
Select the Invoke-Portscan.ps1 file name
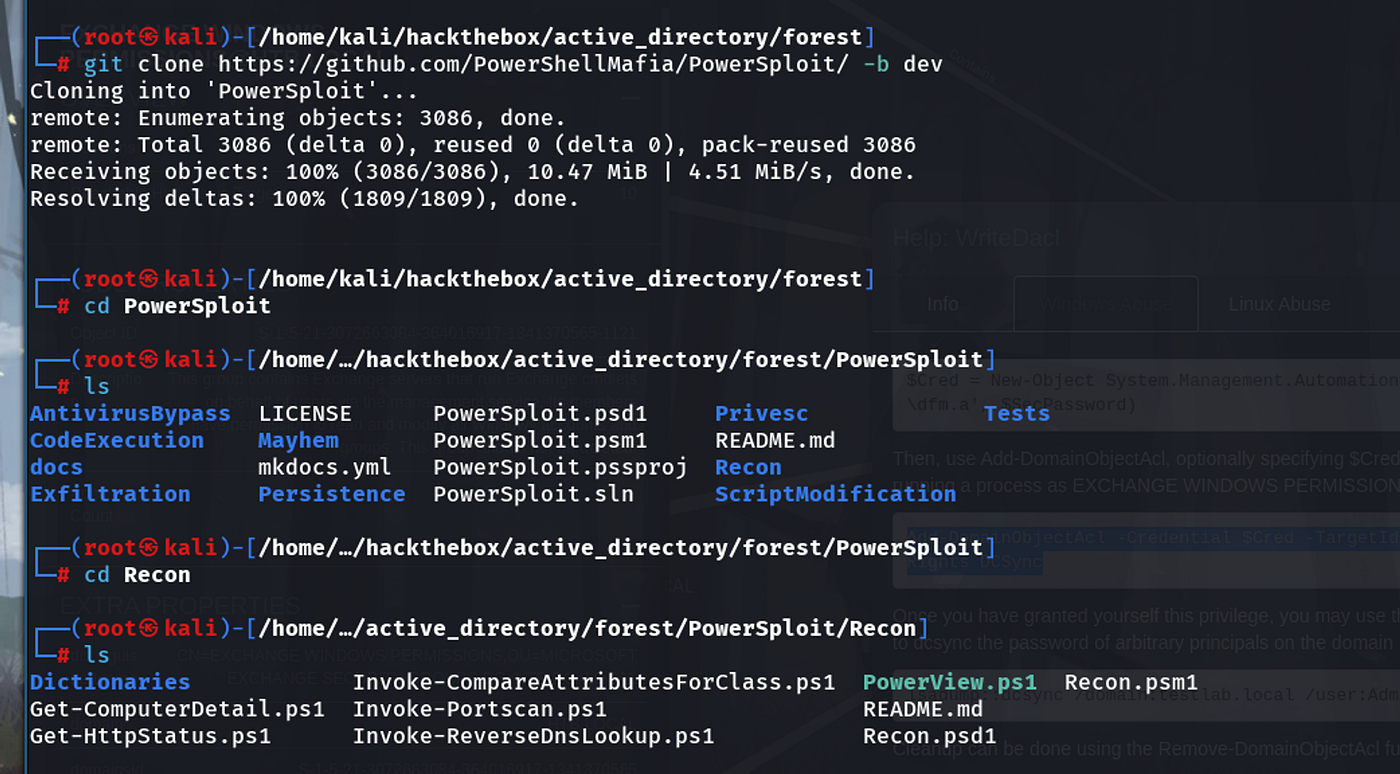coord(480,709)
